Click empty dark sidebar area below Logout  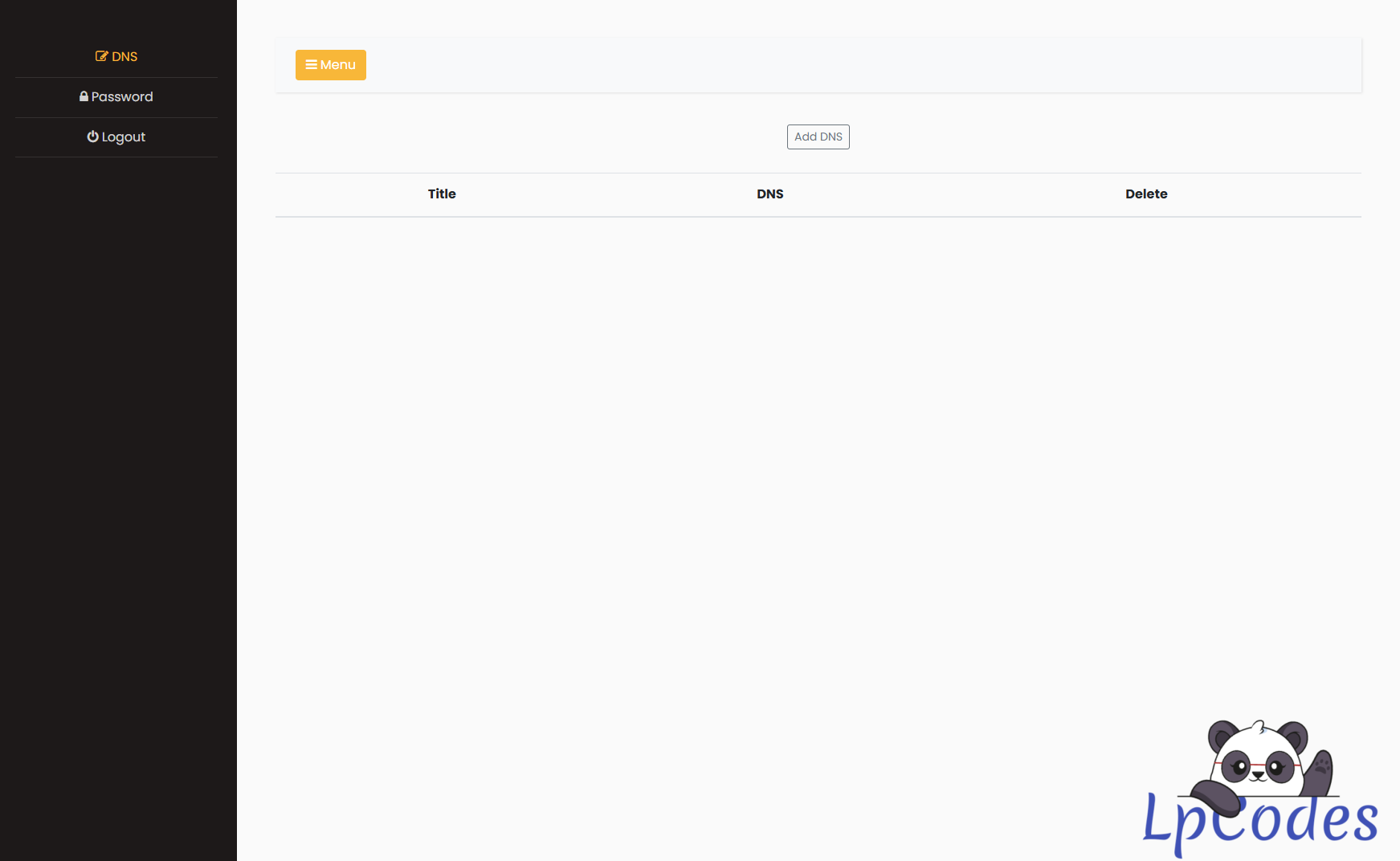[x=118, y=482]
